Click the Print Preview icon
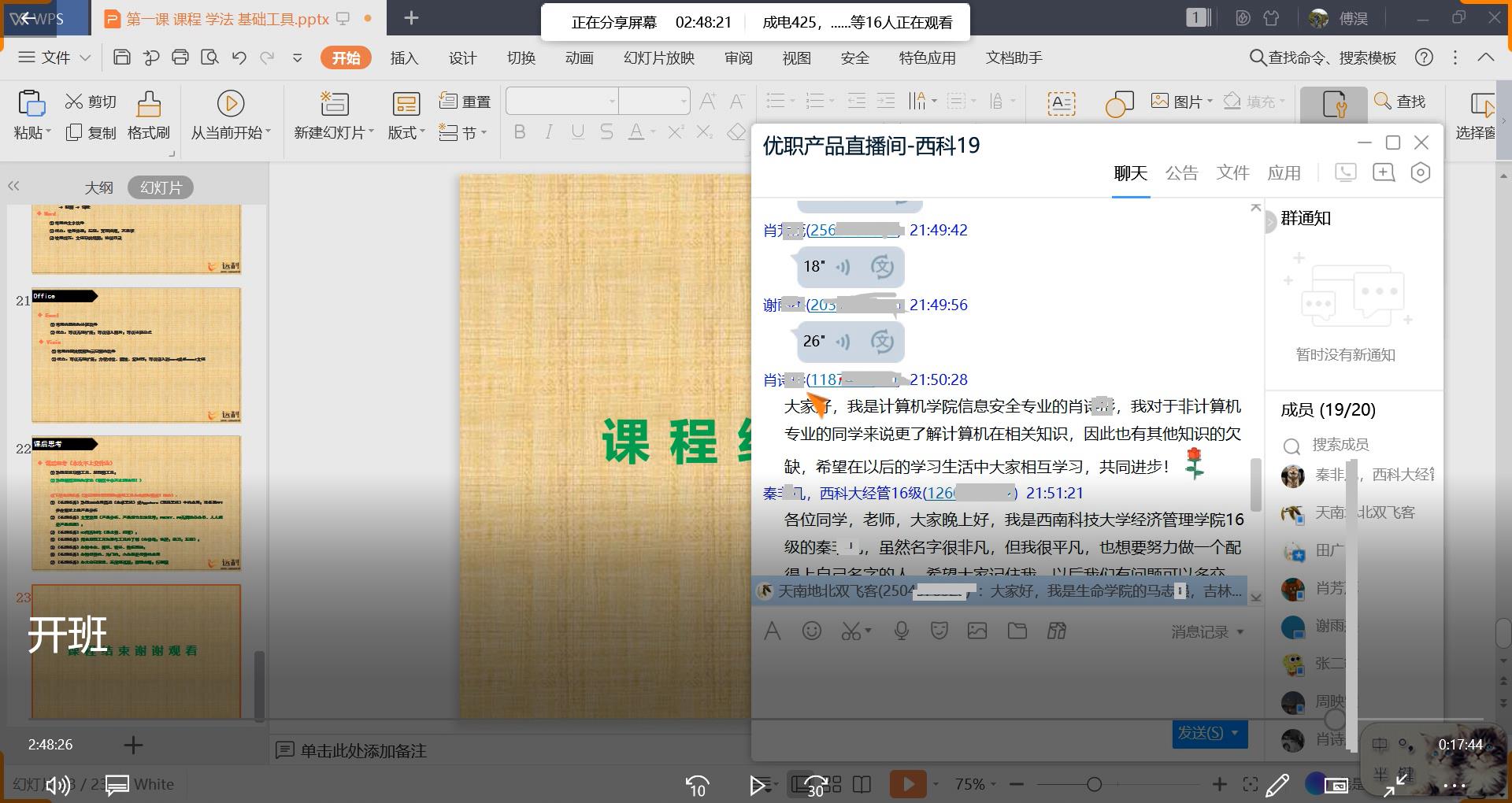 coord(209,57)
